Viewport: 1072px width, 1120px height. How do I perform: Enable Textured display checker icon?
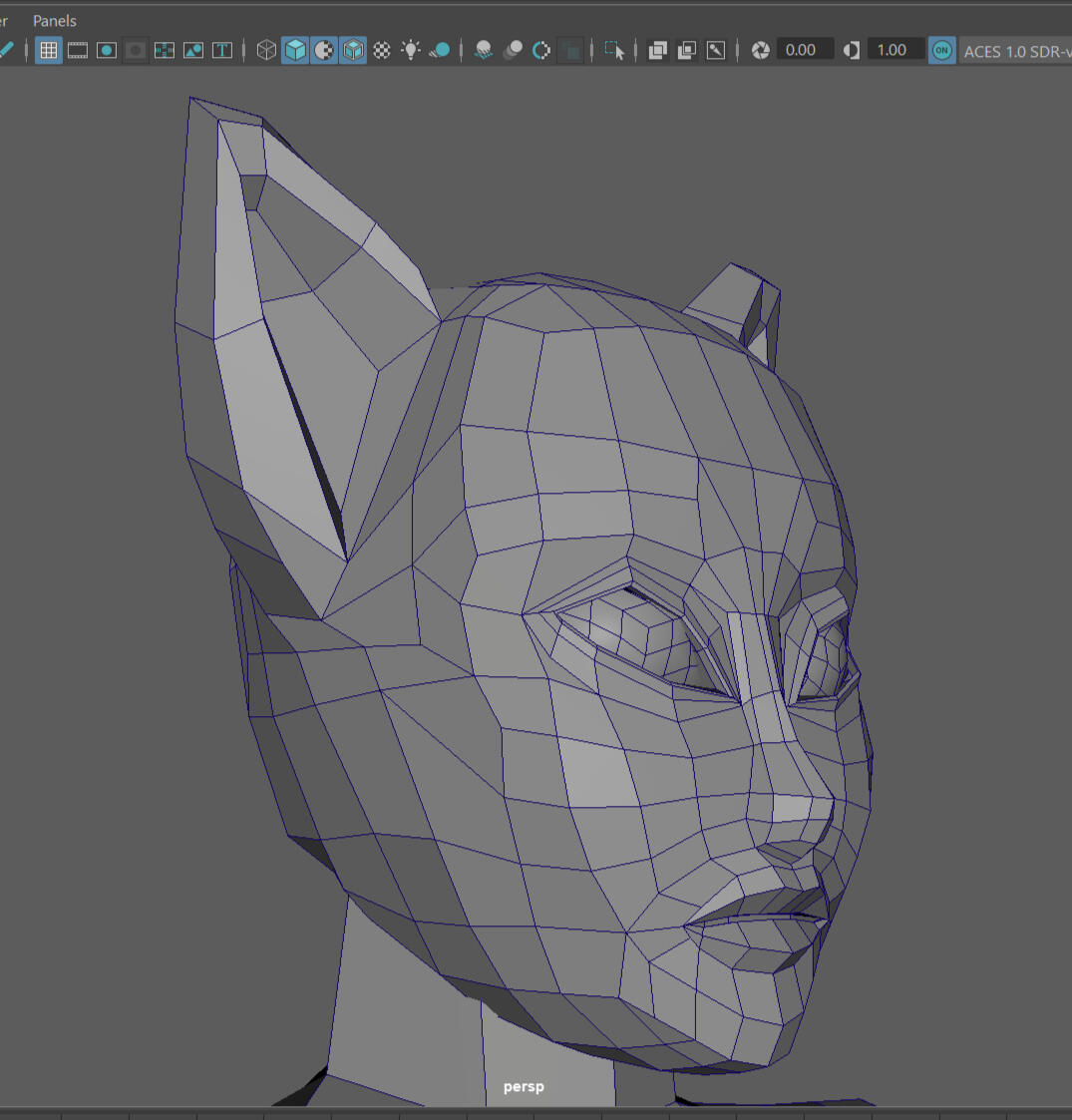pyautogui.click(x=382, y=50)
